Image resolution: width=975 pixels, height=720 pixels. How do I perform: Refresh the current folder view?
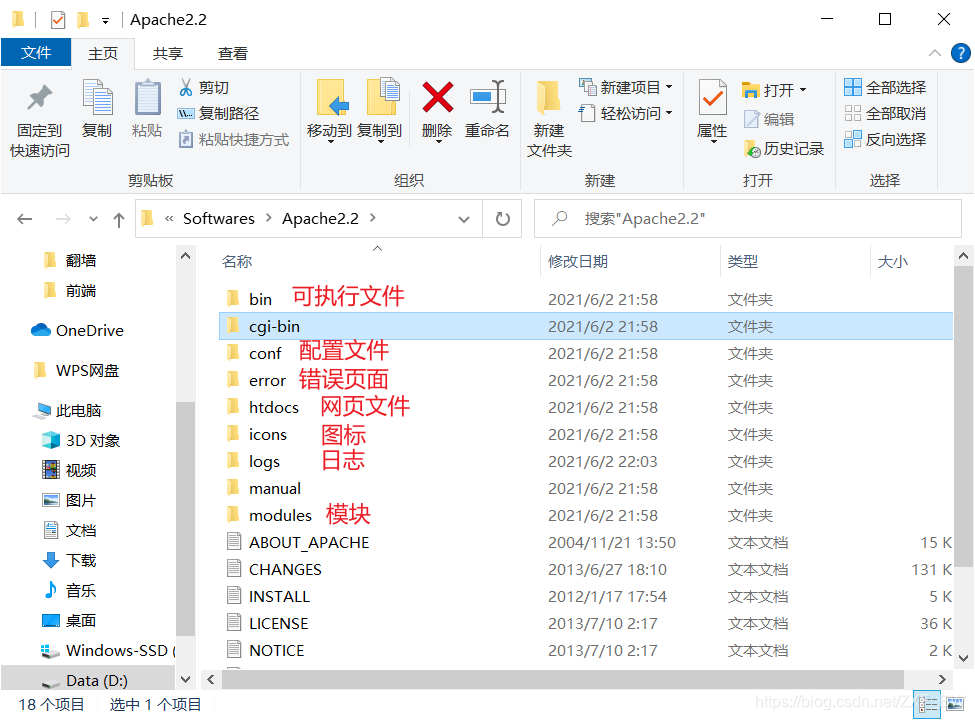point(502,219)
